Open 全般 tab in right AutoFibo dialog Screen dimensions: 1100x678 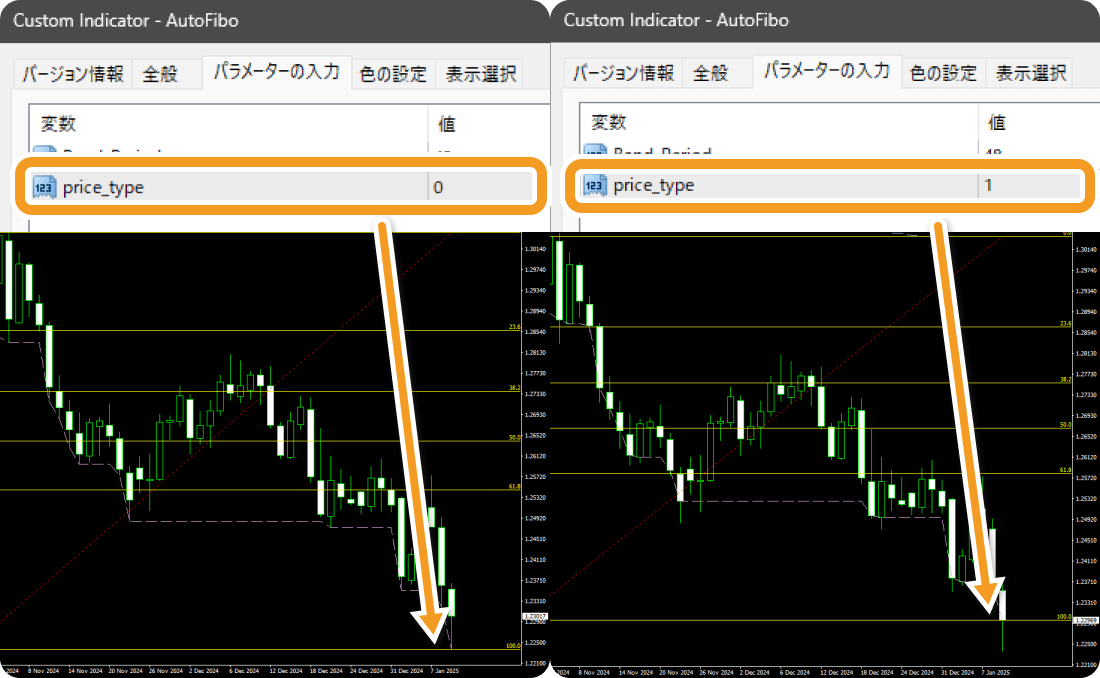[x=711, y=72]
